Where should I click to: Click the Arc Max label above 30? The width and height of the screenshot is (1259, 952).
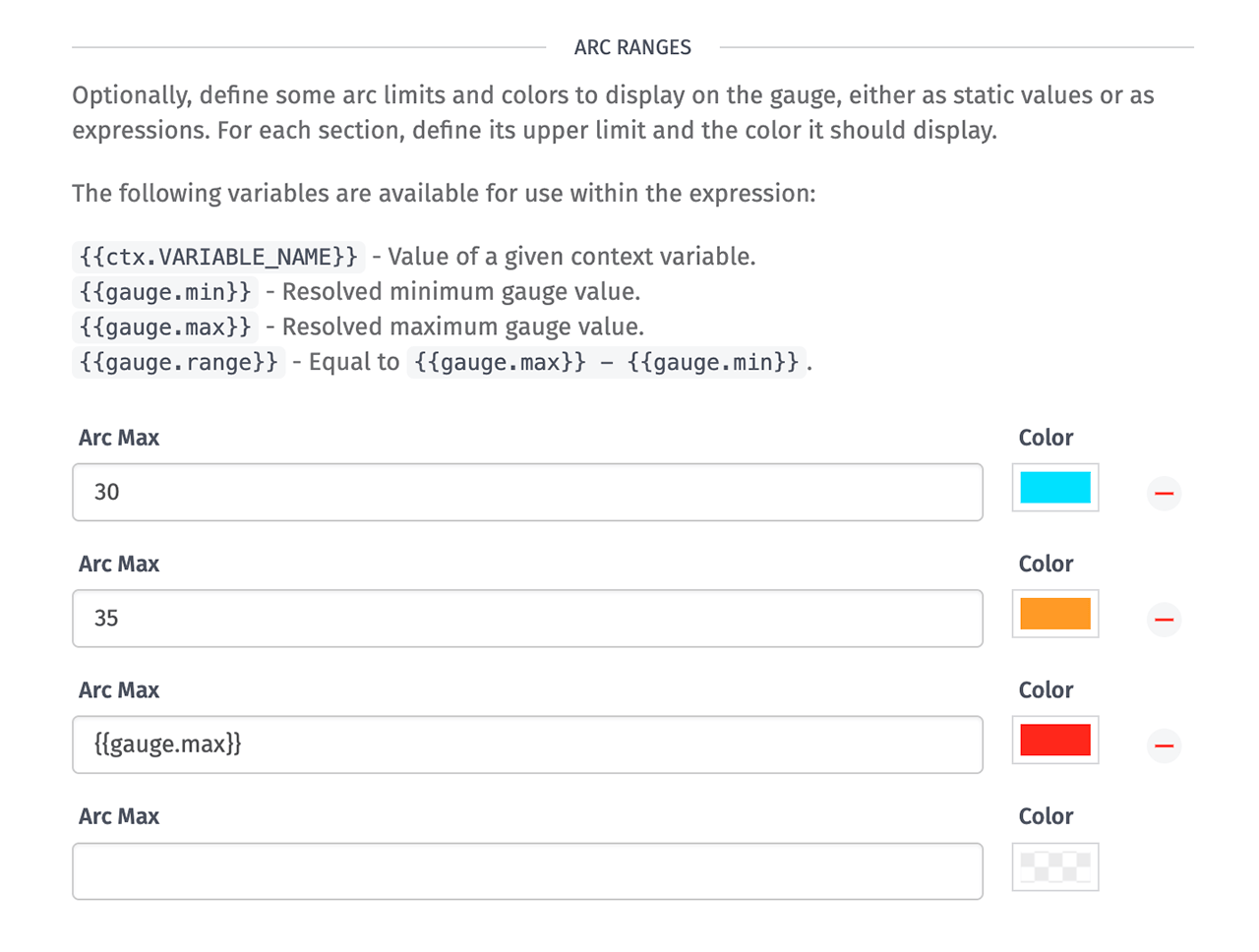click(x=119, y=438)
